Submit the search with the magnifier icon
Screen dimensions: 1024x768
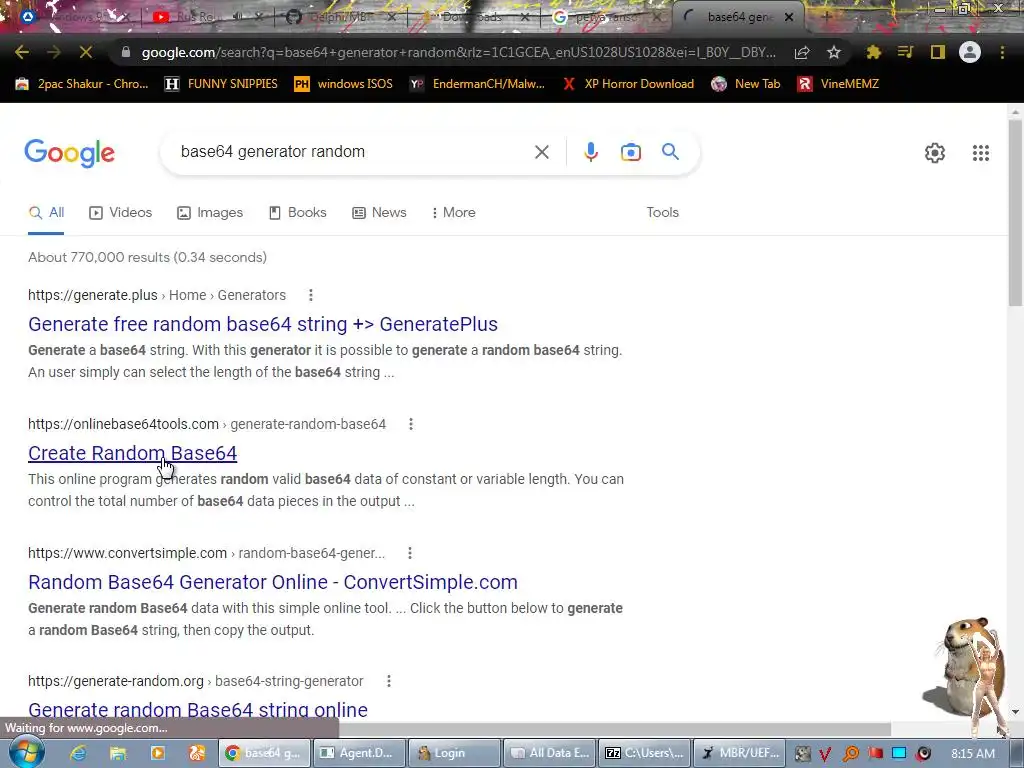670,152
